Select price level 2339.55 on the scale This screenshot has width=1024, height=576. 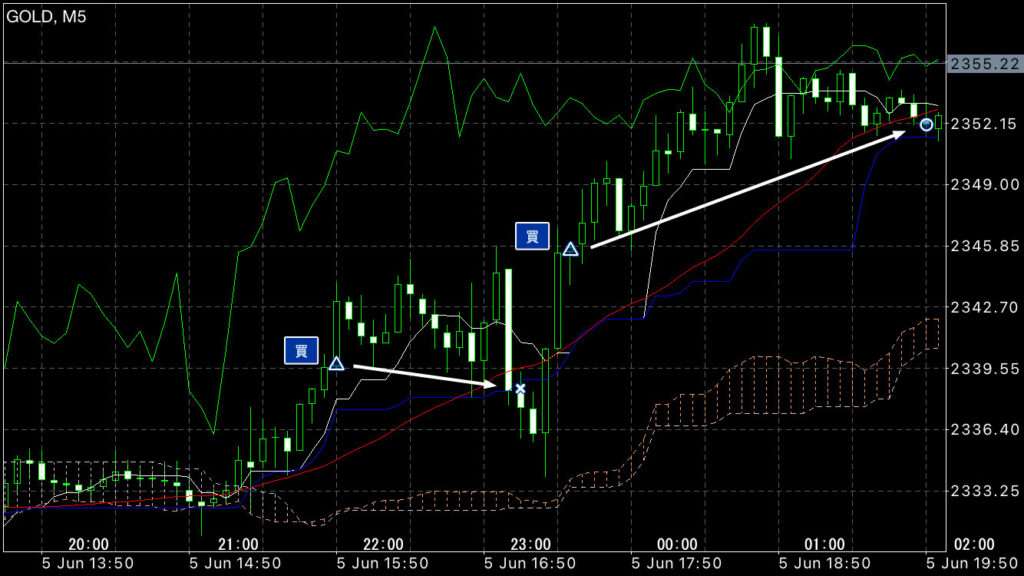[x=984, y=369]
